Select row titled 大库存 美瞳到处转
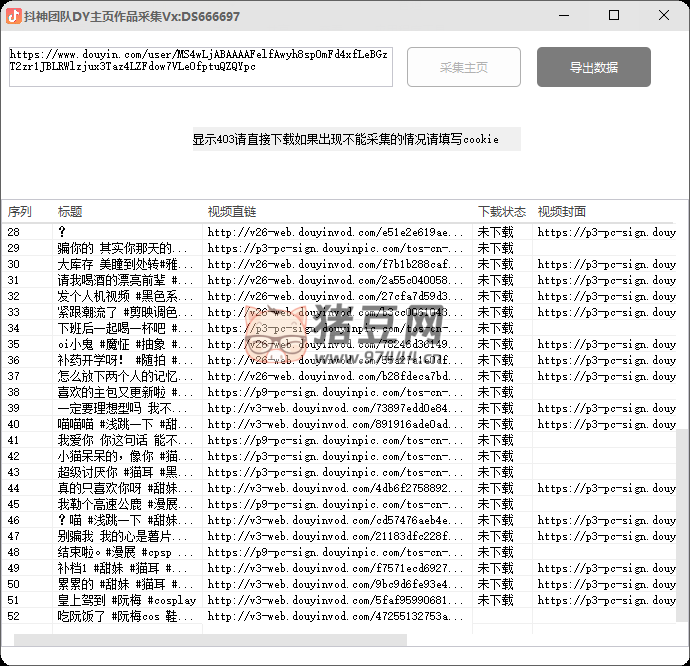The image size is (690, 666). [338, 264]
